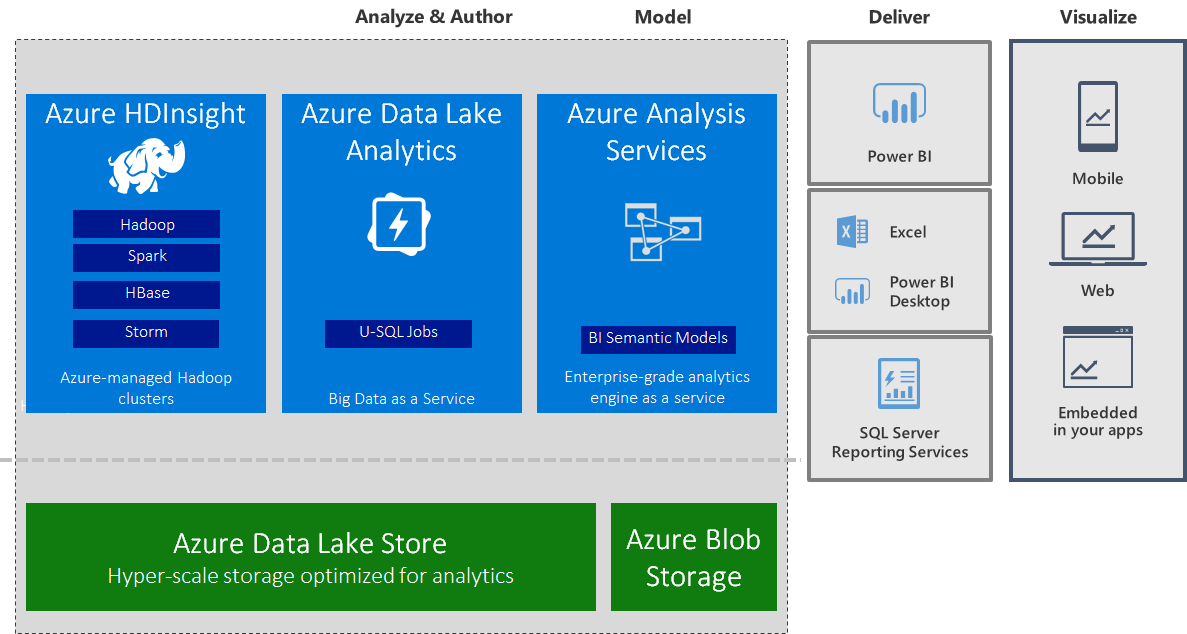Click the Embedded app window icon
Image resolution: width=1187 pixels, height=634 pixels.
pyautogui.click(x=1097, y=357)
